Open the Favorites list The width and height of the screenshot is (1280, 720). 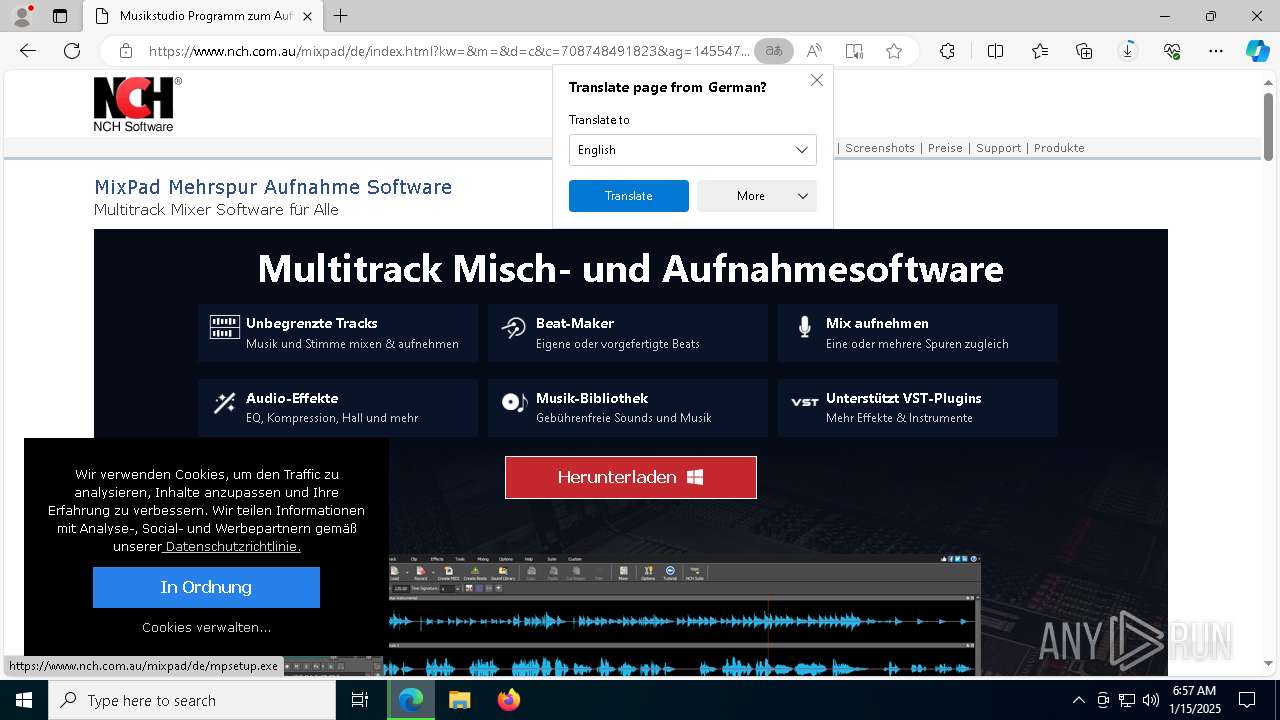[1040, 51]
